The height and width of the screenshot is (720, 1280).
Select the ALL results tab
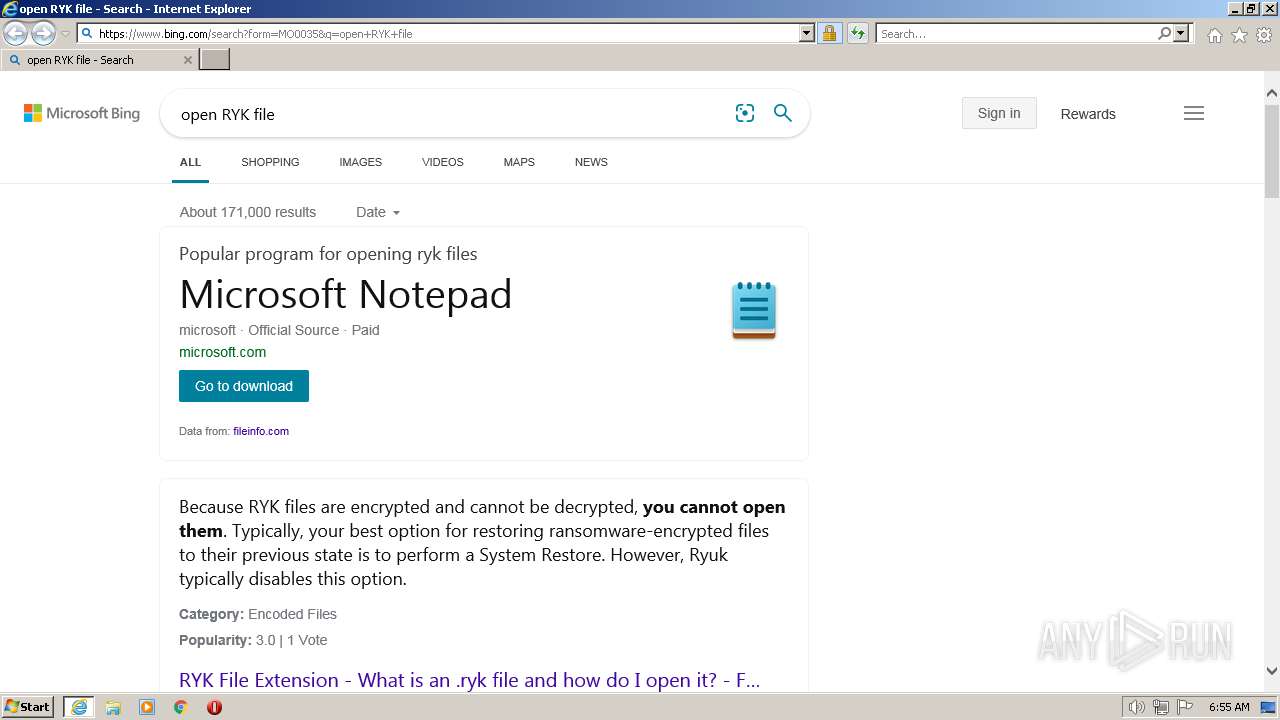coord(190,162)
